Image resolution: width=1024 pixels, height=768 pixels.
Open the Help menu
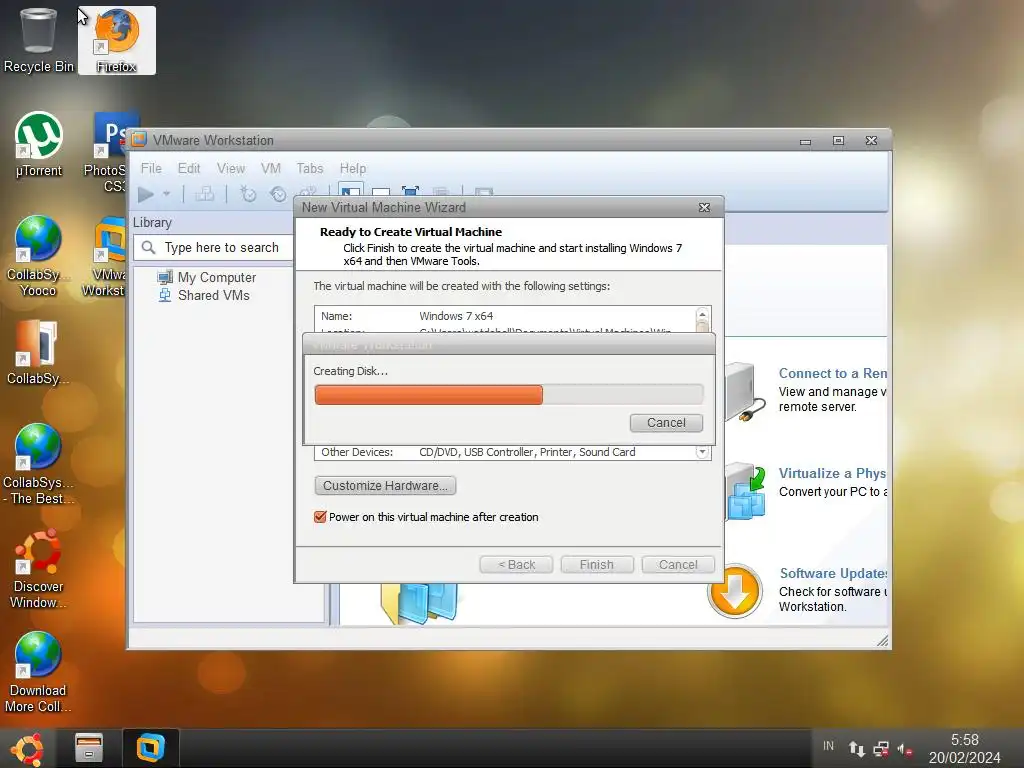353,168
